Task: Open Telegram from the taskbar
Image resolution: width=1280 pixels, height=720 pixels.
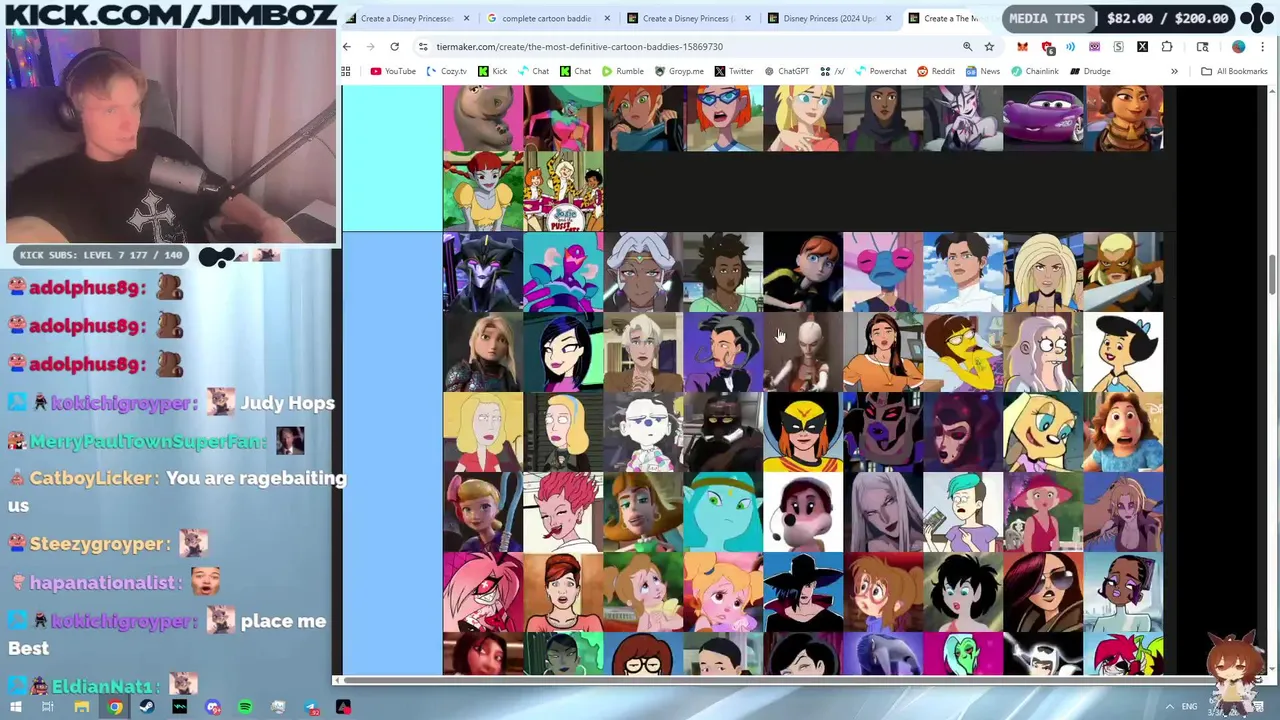Action: pyautogui.click(x=311, y=707)
